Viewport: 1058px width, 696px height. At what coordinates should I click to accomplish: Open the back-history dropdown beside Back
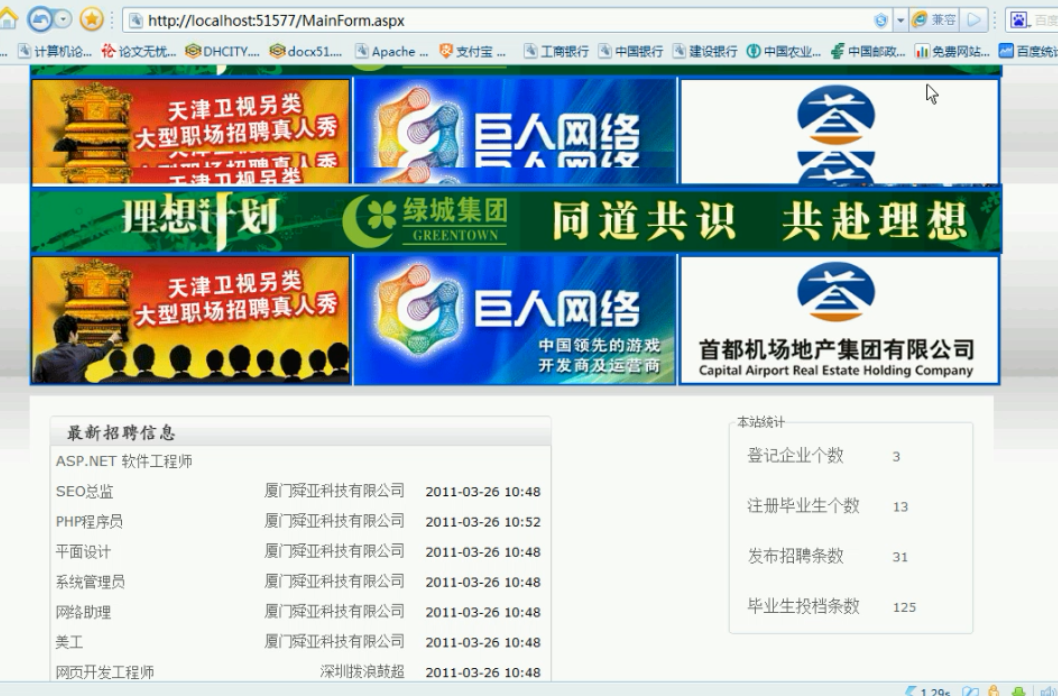click(63, 20)
